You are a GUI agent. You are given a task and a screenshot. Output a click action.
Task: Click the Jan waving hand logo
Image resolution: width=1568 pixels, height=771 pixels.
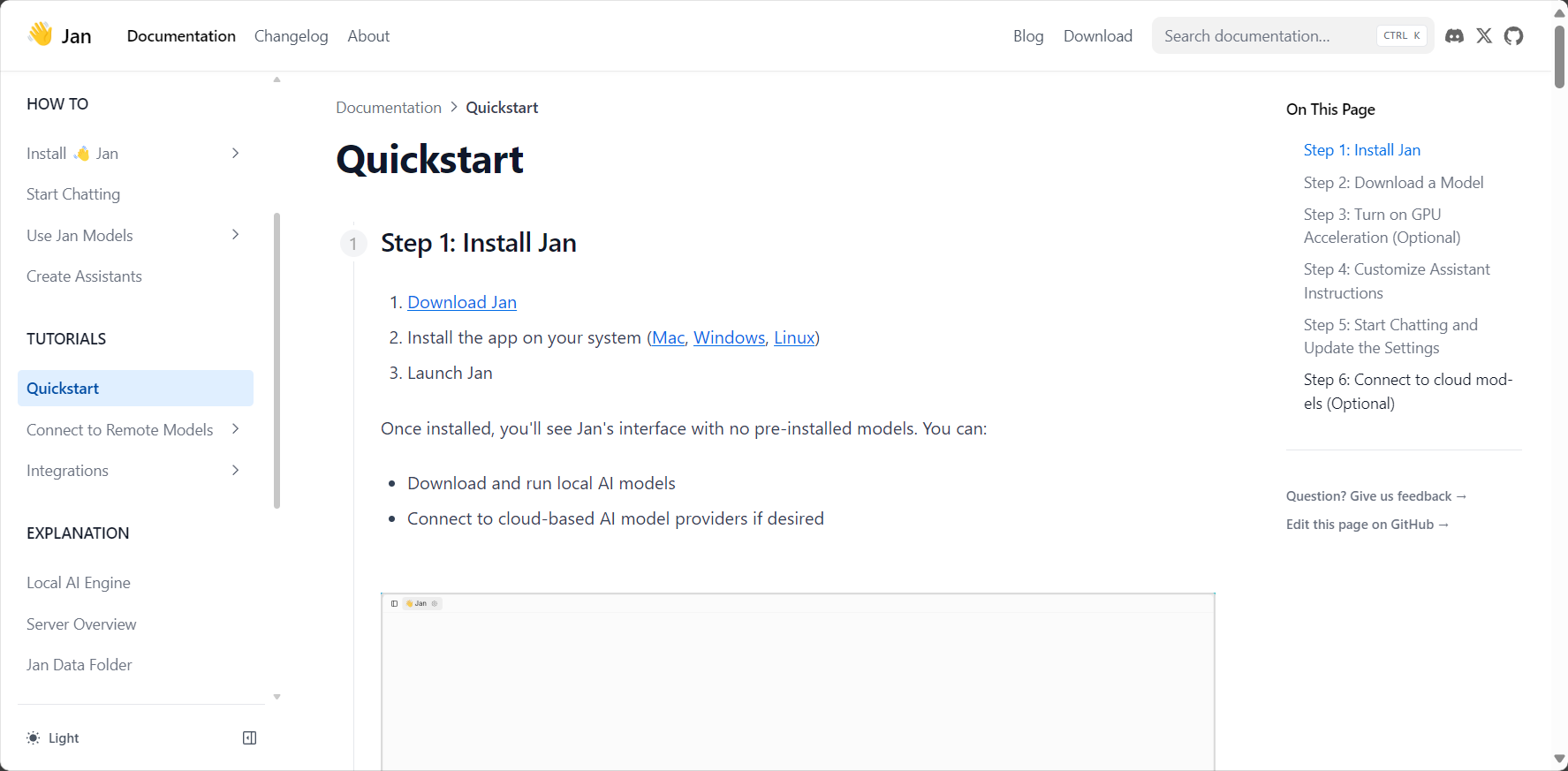click(x=41, y=34)
